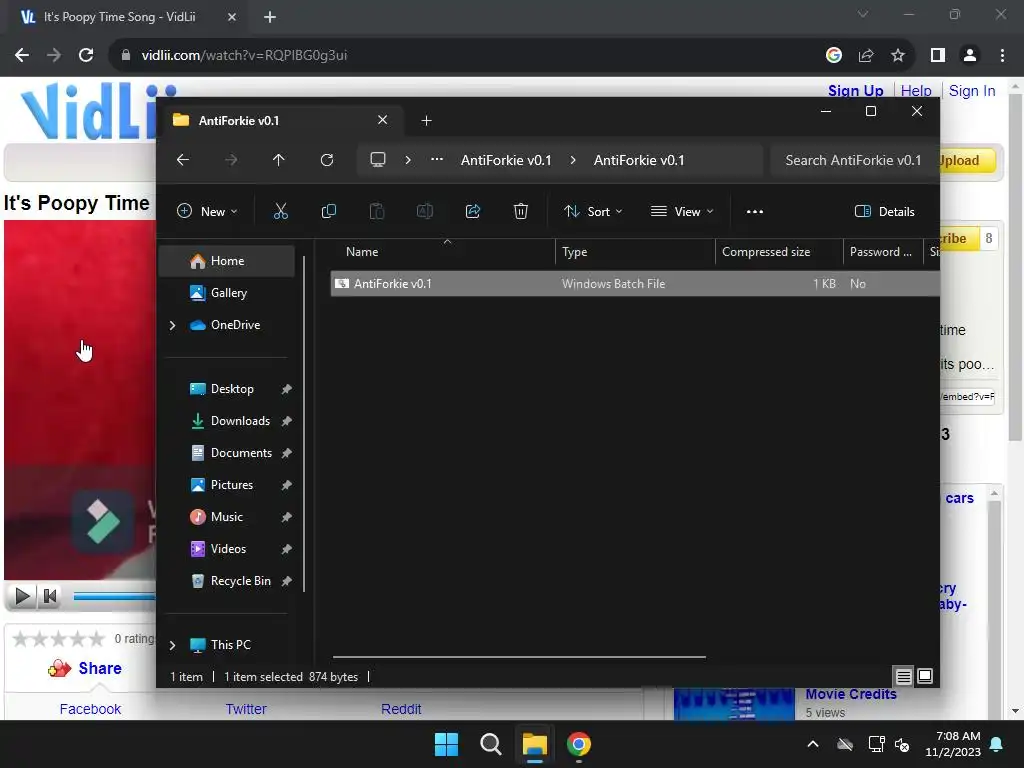
Task: Open the View dropdown menu
Action: (x=682, y=212)
